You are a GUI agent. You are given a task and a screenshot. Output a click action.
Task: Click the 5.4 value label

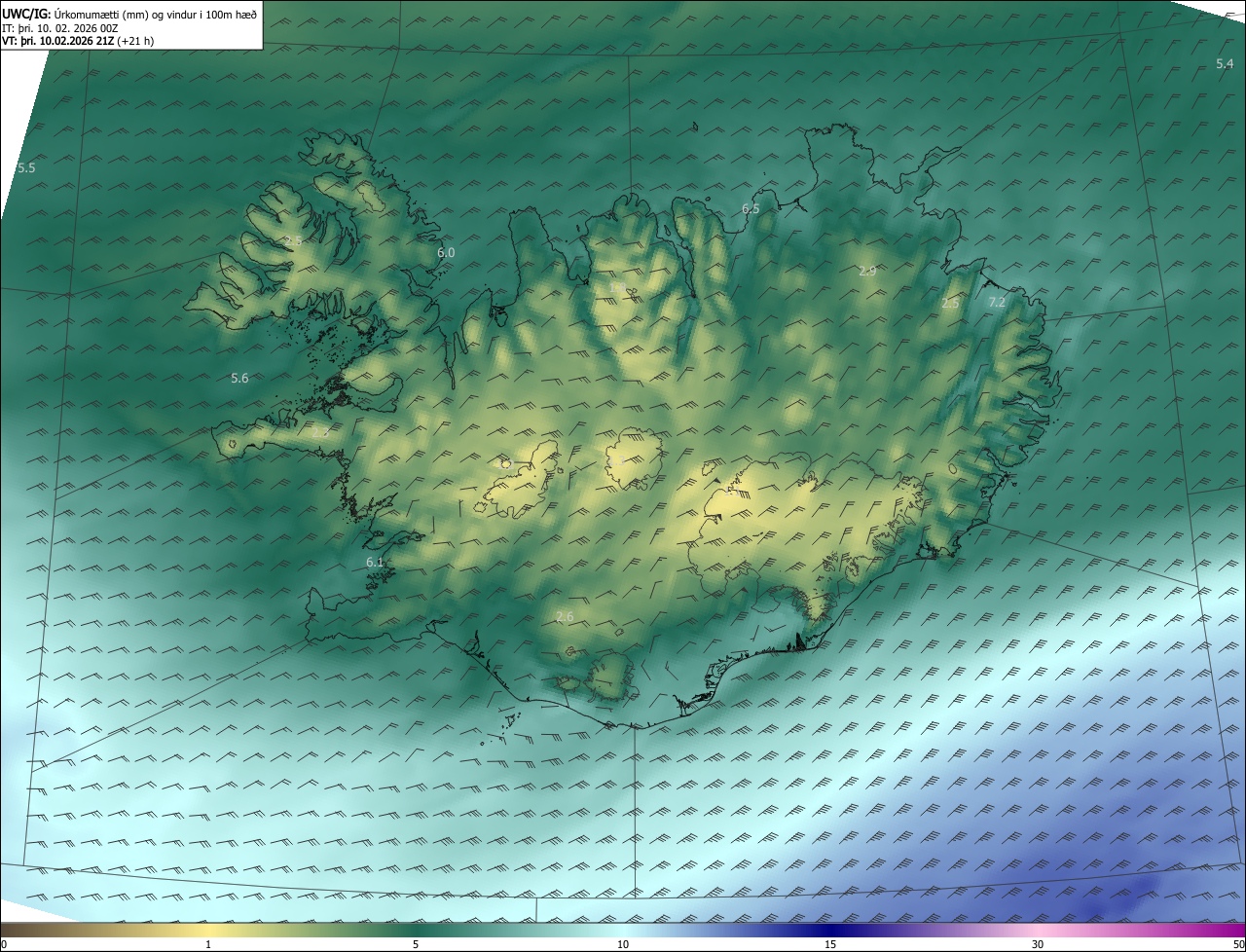1225,63
